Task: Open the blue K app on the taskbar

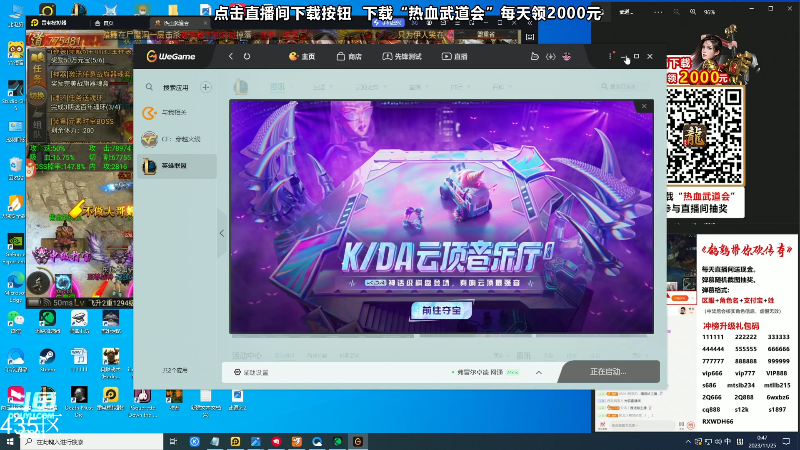Action: (x=194, y=441)
